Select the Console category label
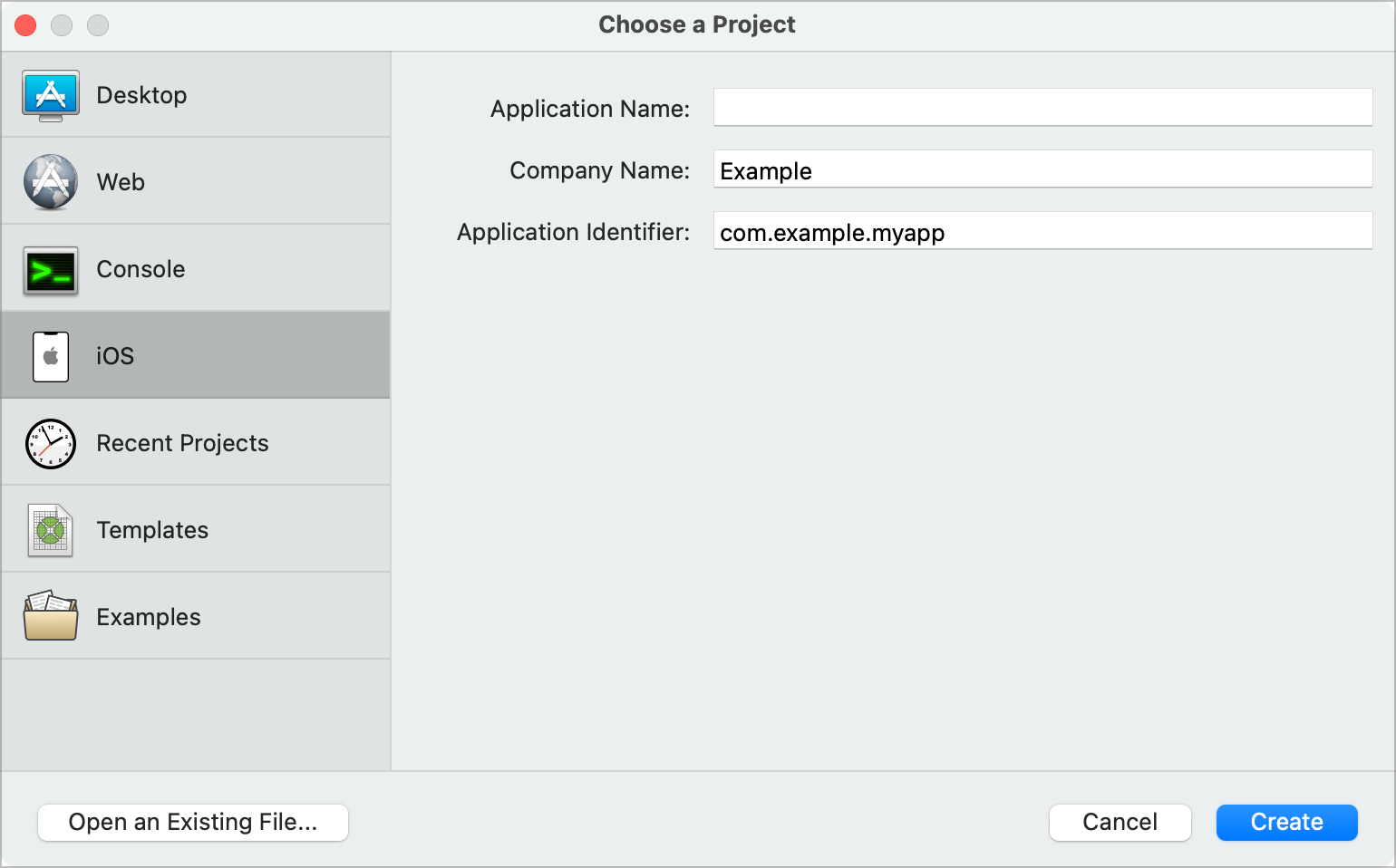 click(x=141, y=269)
